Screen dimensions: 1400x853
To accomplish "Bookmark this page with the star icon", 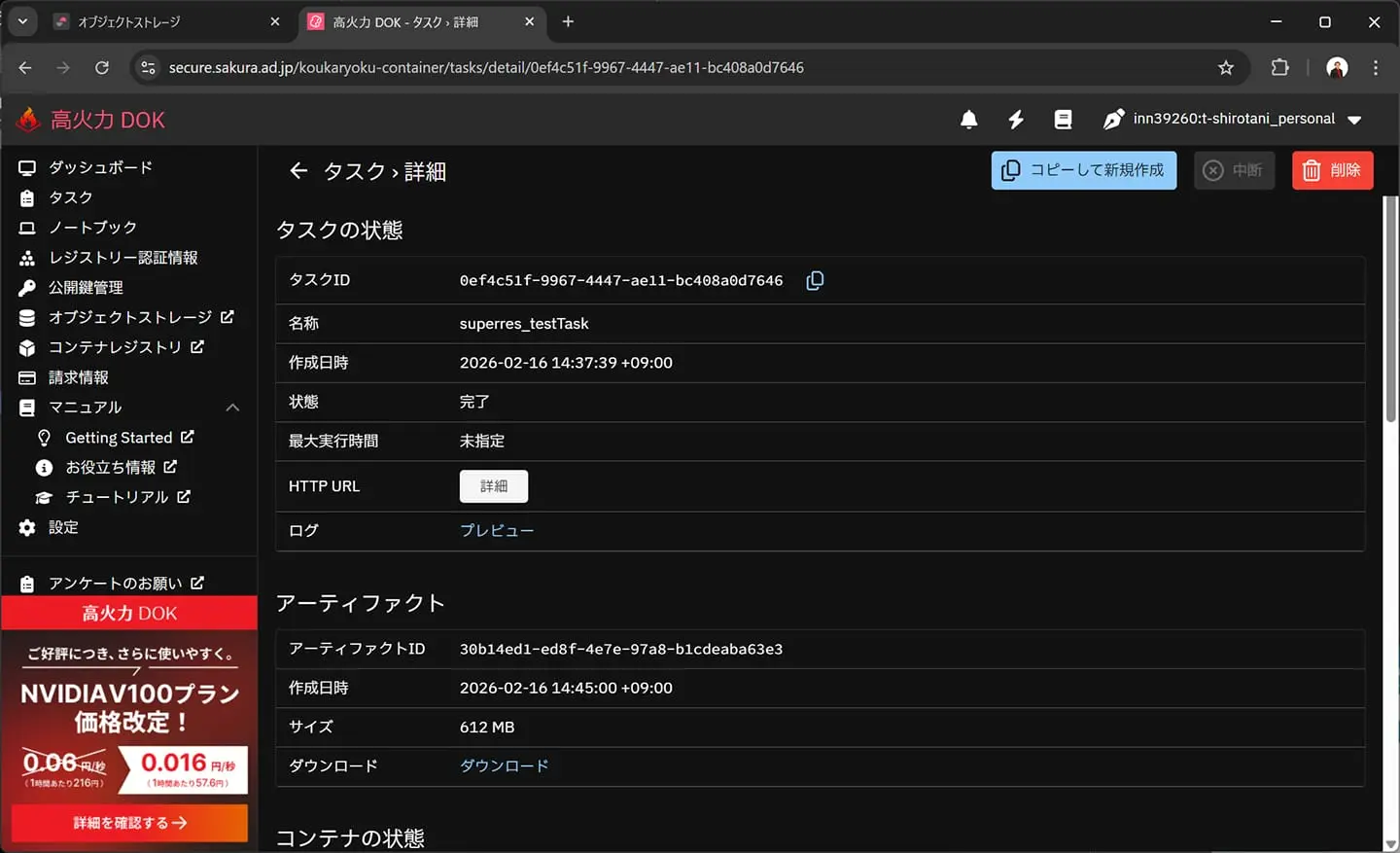I will [1225, 67].
